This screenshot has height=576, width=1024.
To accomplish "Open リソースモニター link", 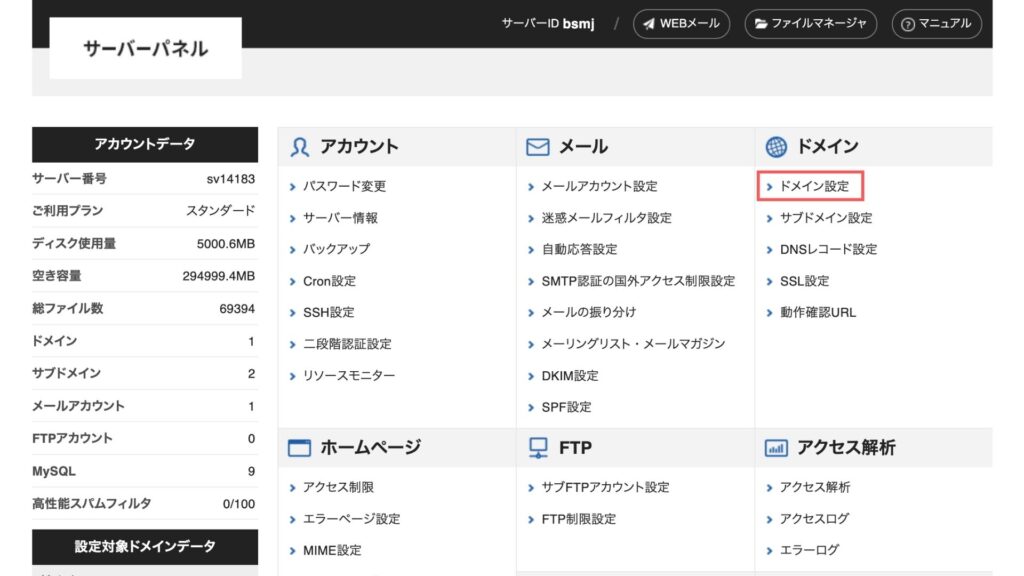I will [349, 376].
